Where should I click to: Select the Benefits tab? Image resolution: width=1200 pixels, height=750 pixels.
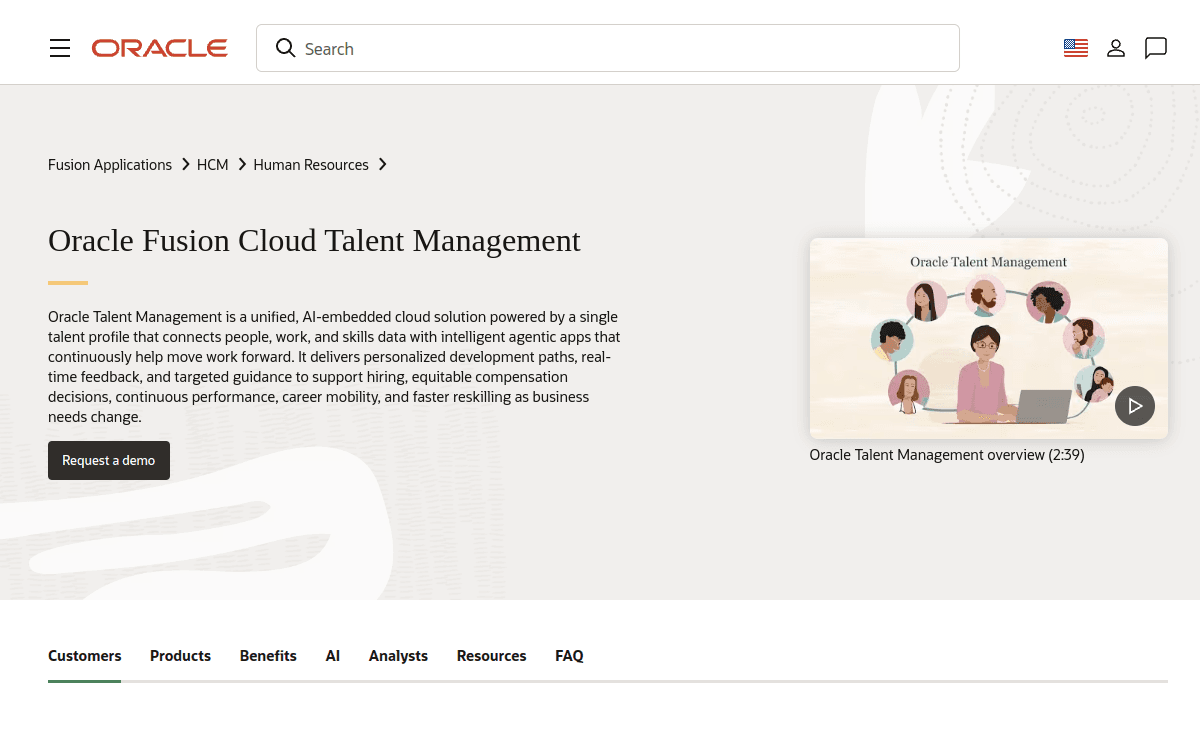coord(268,656)
